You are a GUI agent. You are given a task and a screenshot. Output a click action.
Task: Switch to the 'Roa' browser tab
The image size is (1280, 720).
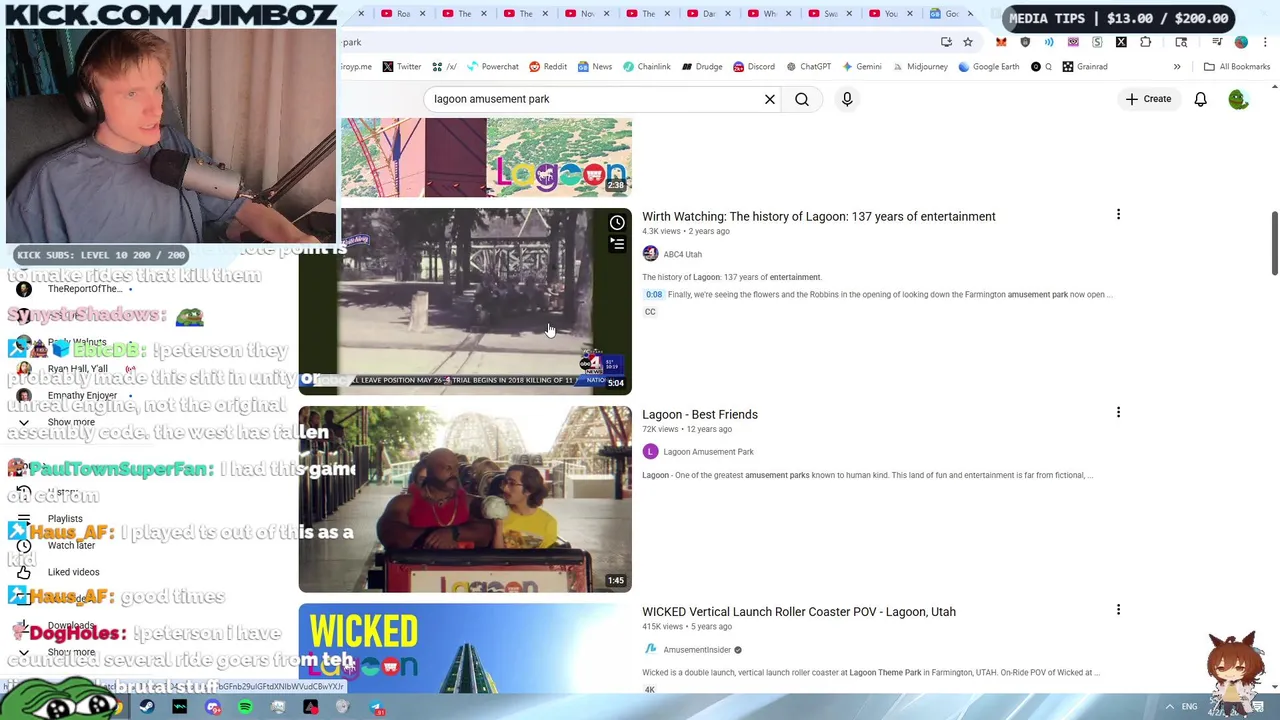tap(403, 14)
